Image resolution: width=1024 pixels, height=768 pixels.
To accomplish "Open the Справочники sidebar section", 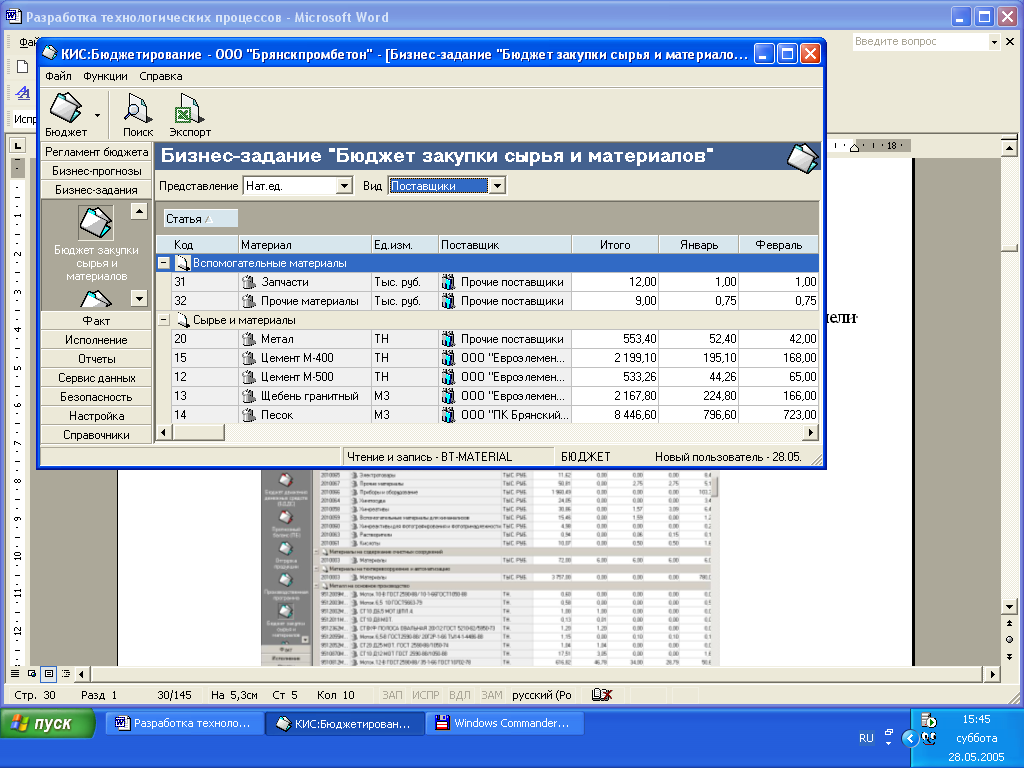I will click(96, 434).
